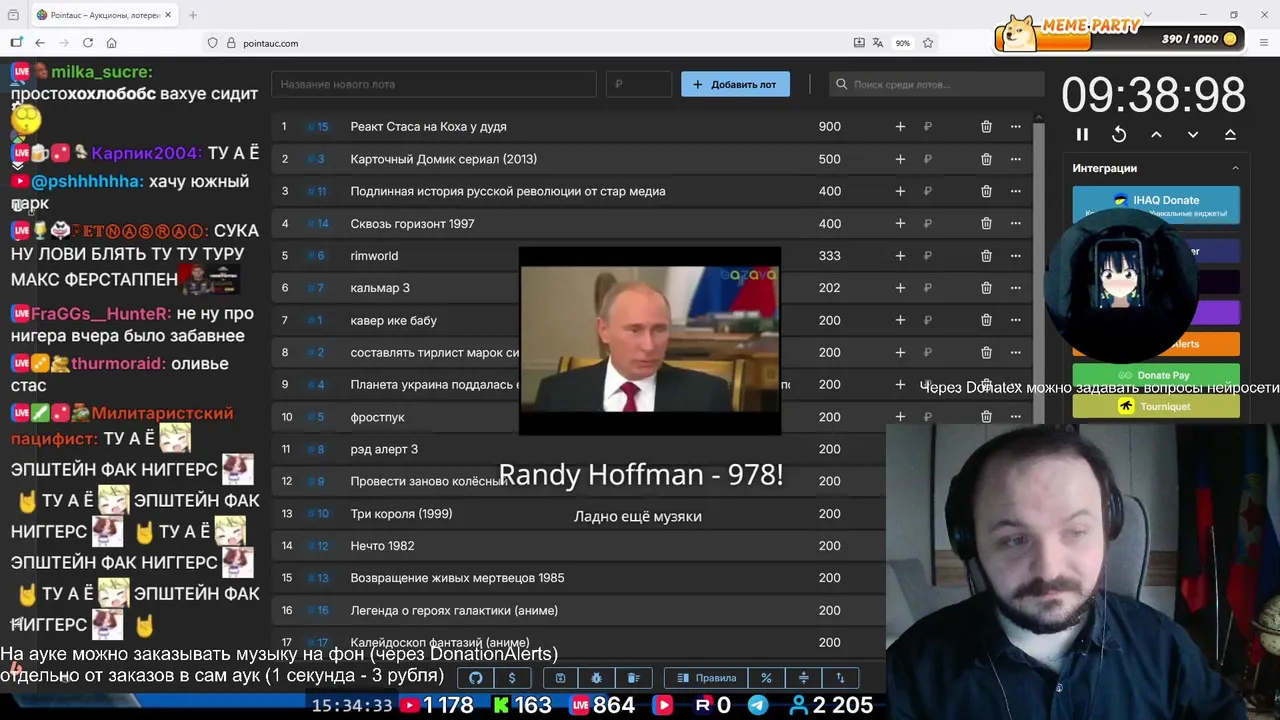
Task: Delete the Реакт Стаса на Коха lot
Action: pyautogui.click(x=986, y=127)
